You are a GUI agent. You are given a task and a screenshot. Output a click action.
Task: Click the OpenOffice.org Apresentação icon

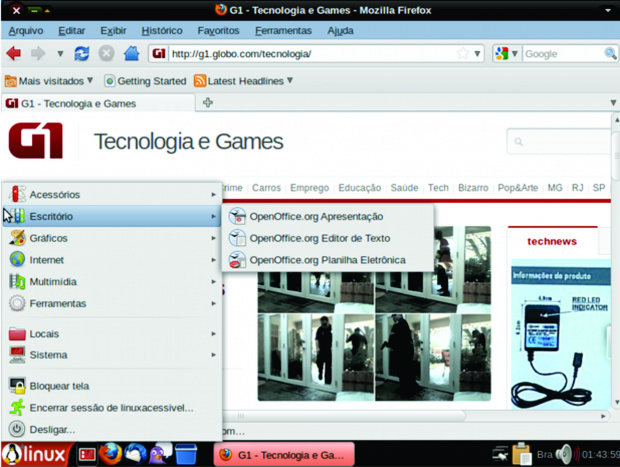click(237, 216)
